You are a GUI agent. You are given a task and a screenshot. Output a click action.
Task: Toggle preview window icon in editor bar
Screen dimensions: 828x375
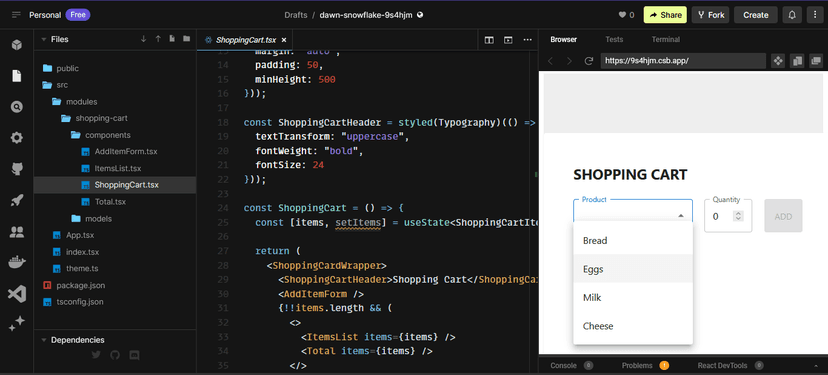[x=508, y=40]
